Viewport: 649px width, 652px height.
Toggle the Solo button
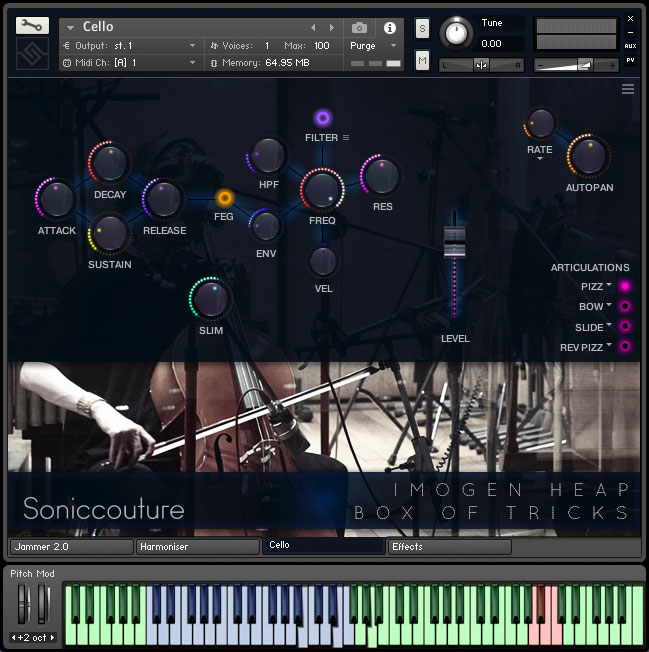tap(422, 27)
